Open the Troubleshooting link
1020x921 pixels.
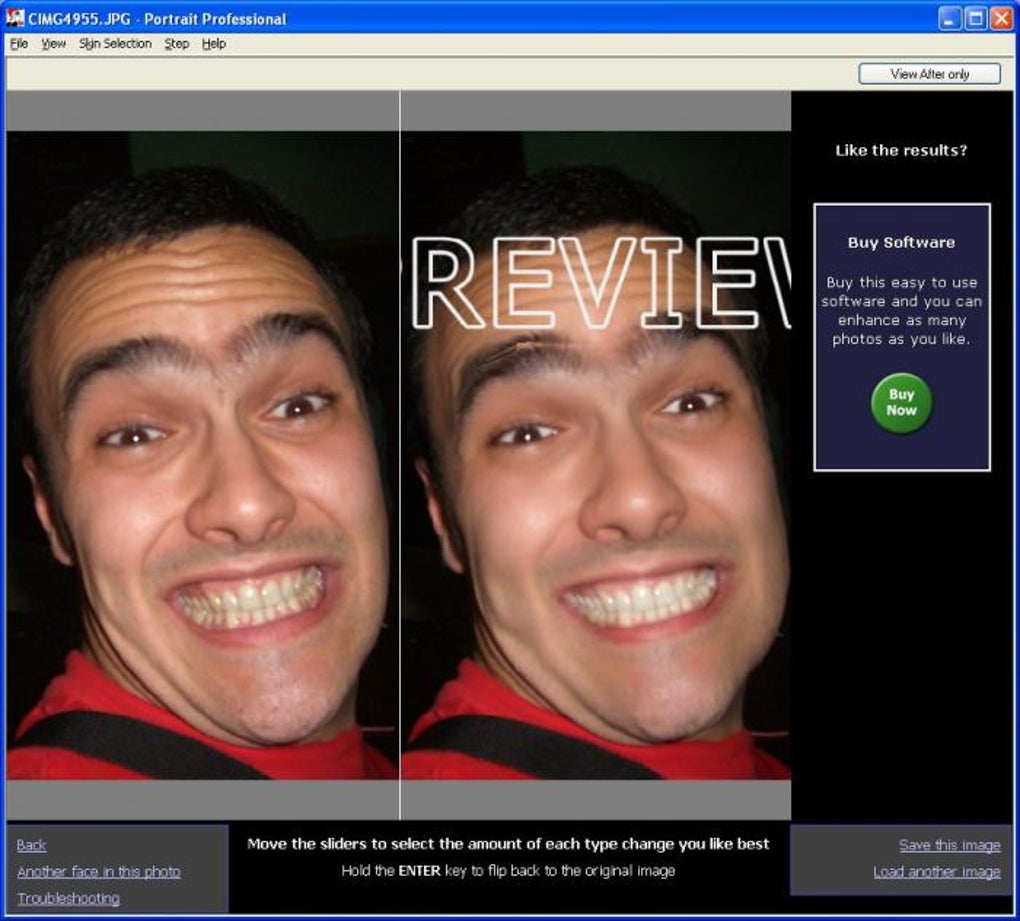click(68, 898)
